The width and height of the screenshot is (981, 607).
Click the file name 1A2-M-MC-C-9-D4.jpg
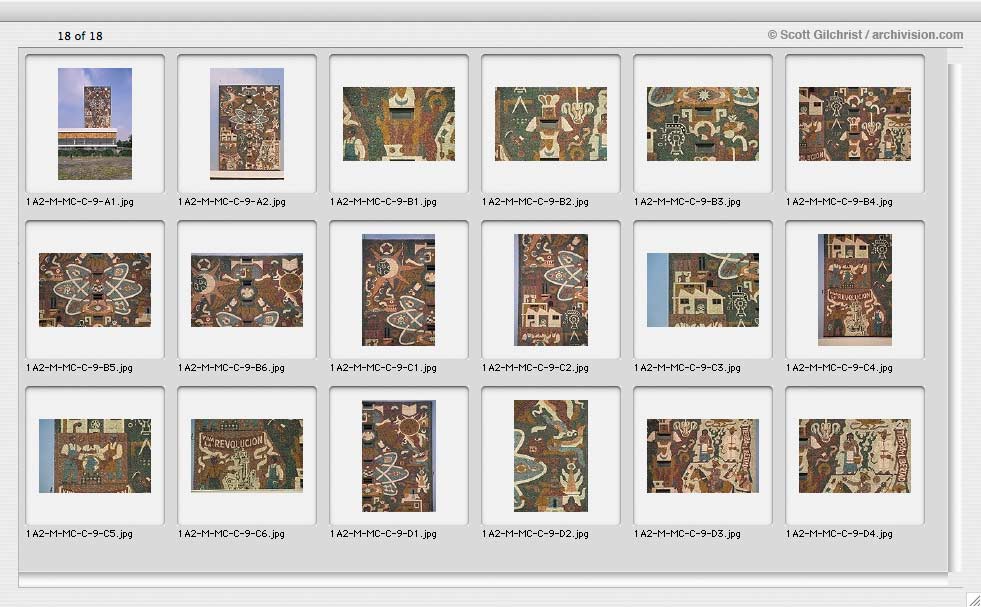[840, 534]
